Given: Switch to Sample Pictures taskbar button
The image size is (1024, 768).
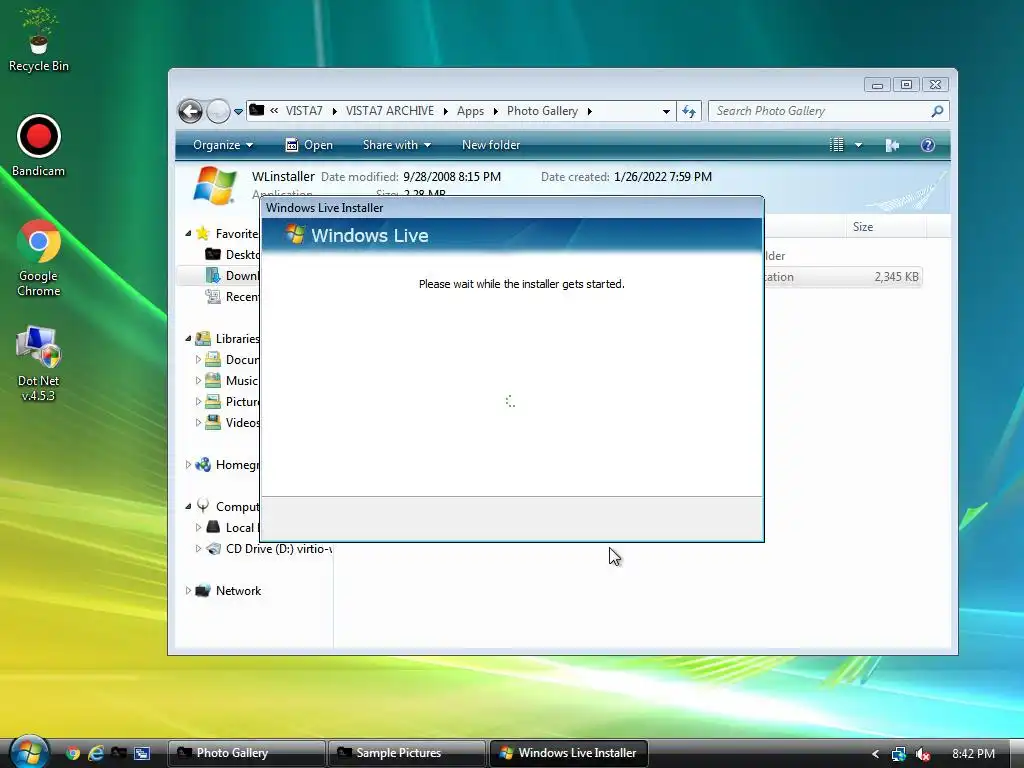Looking at the screenshot, I should 407,753.
